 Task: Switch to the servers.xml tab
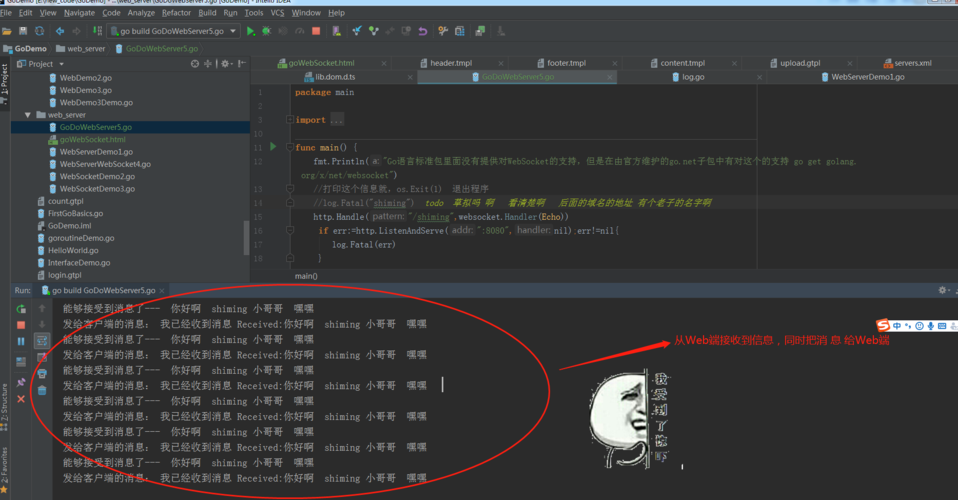coord(913,63)
